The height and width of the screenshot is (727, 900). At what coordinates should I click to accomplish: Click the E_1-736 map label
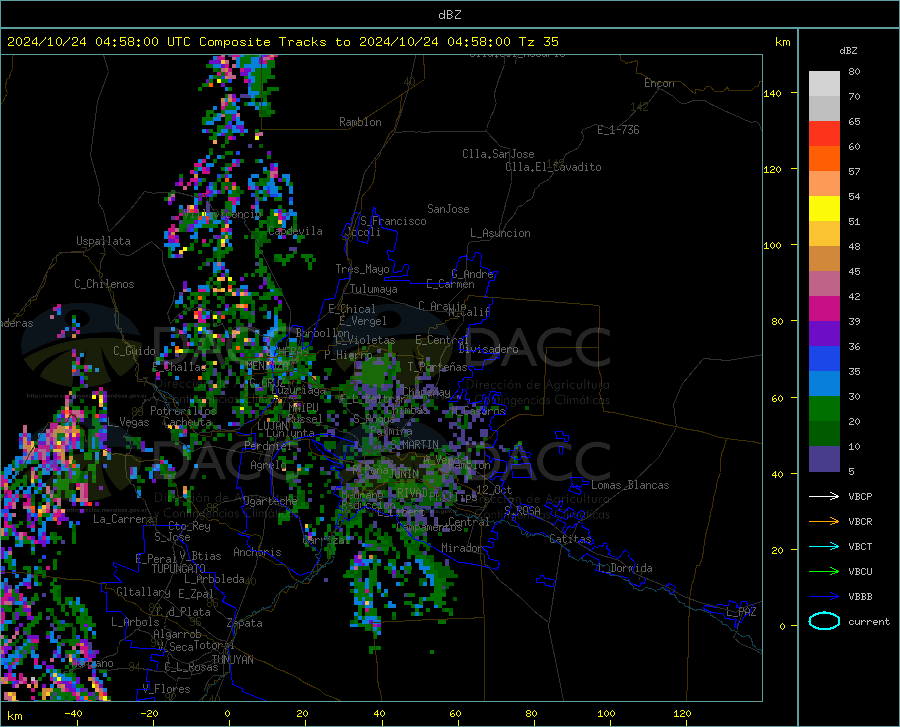tap(618, 130)
